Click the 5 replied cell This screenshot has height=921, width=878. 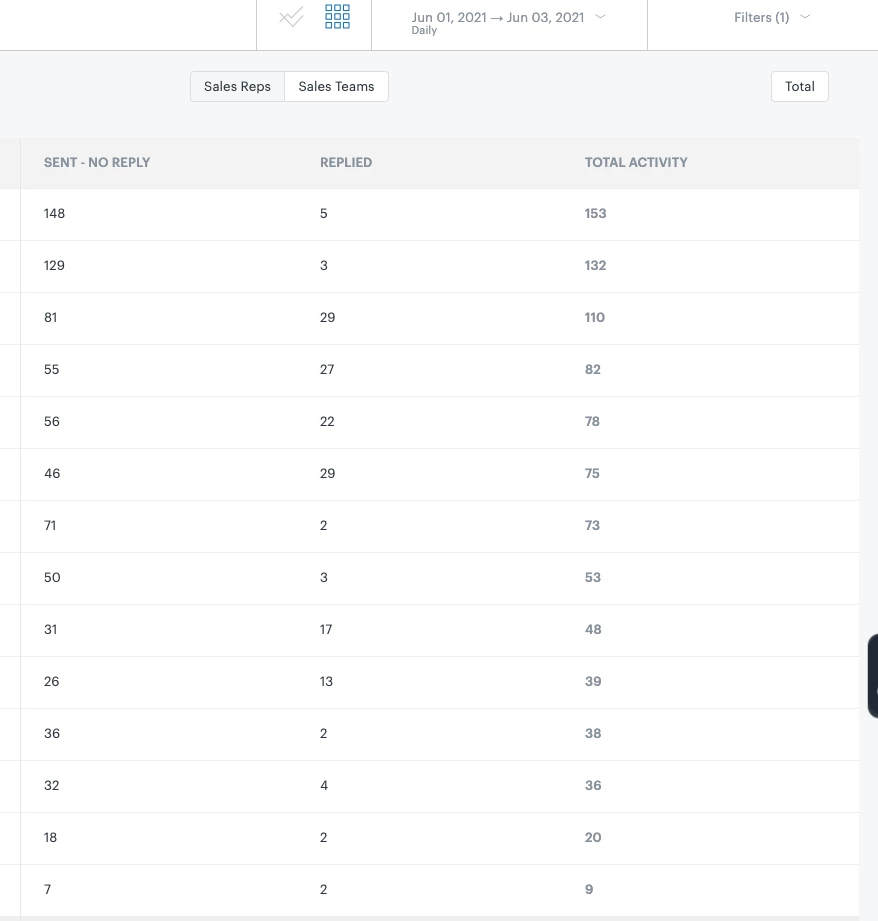[x=324, y=214]
